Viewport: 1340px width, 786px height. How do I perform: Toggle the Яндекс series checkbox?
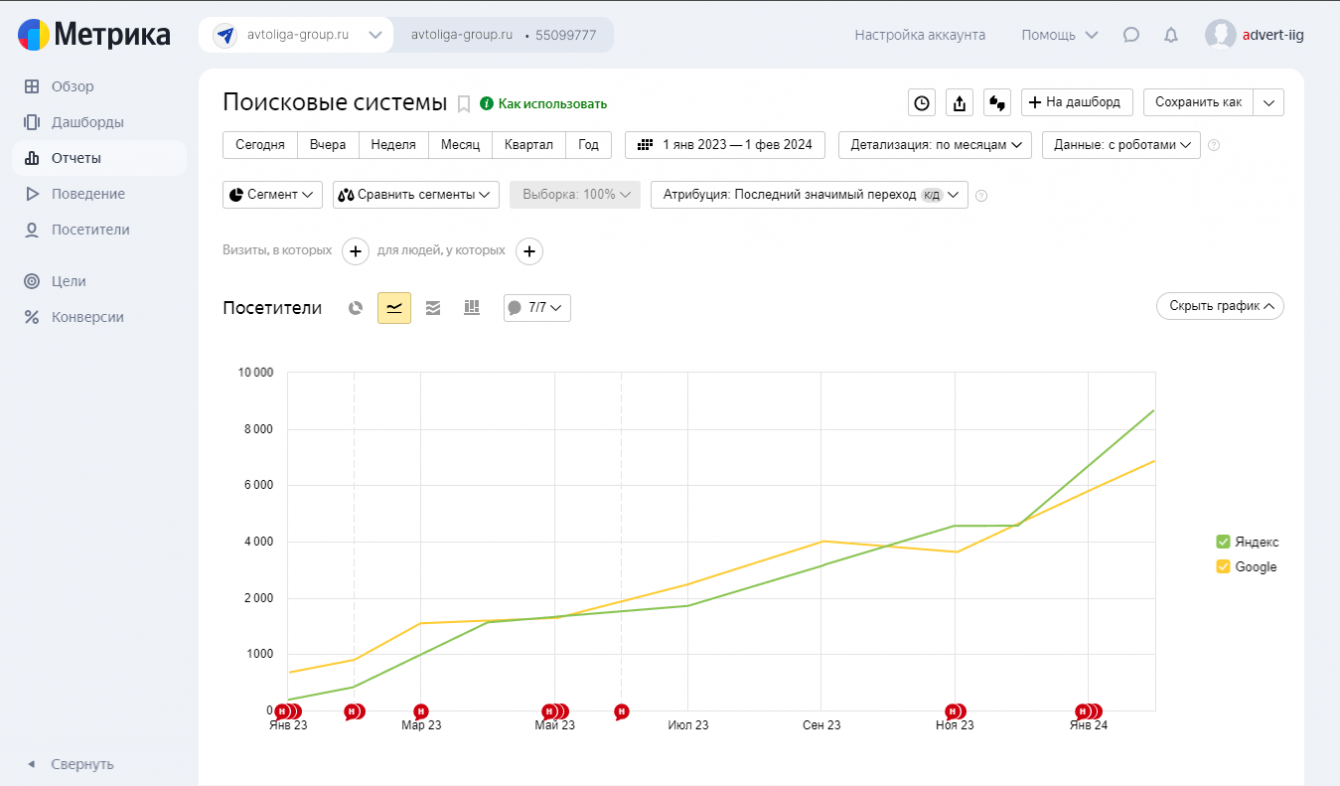1223,542
